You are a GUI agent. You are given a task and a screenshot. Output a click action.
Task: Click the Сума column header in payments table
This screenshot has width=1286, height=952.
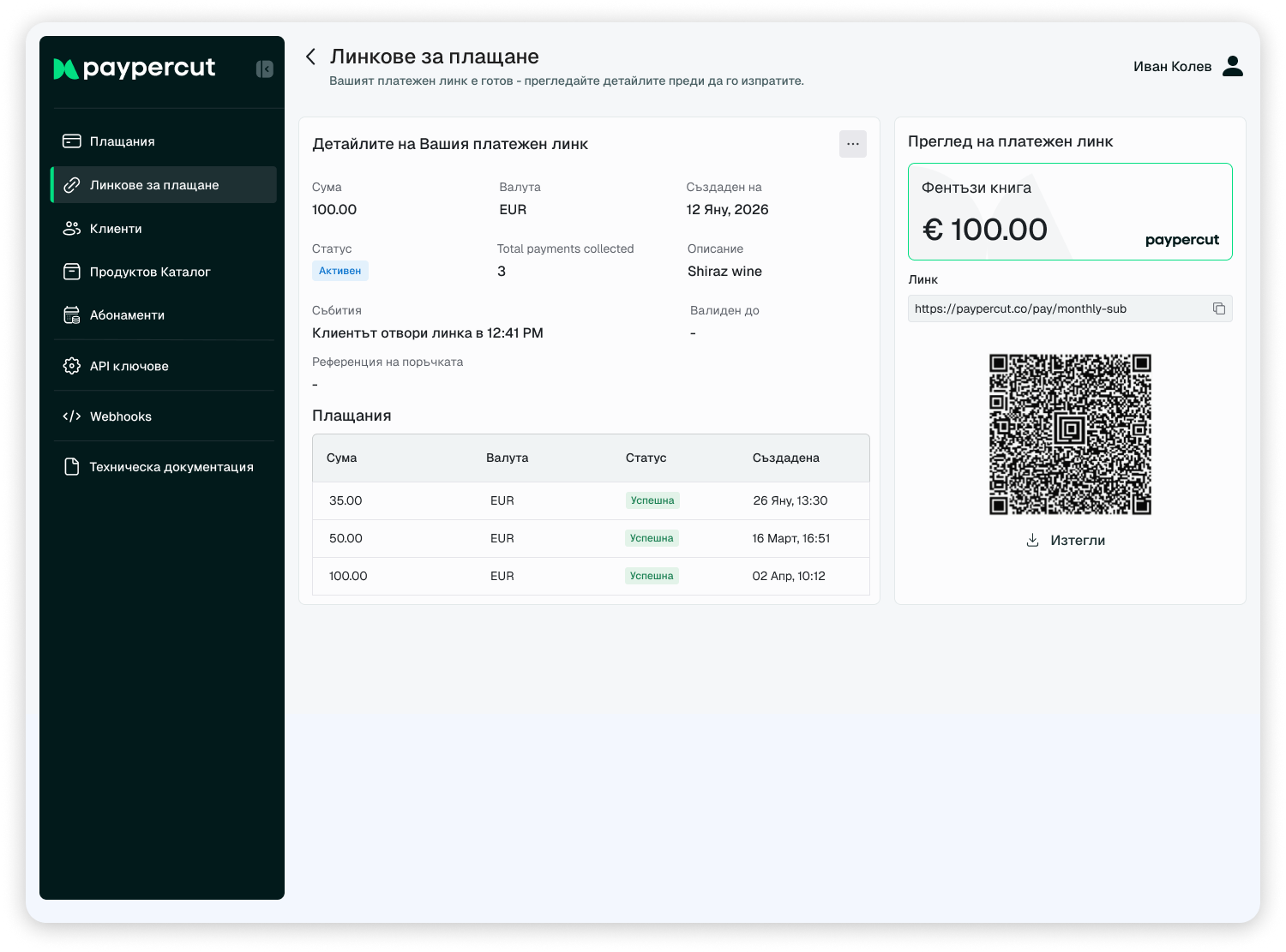[341, 458]
